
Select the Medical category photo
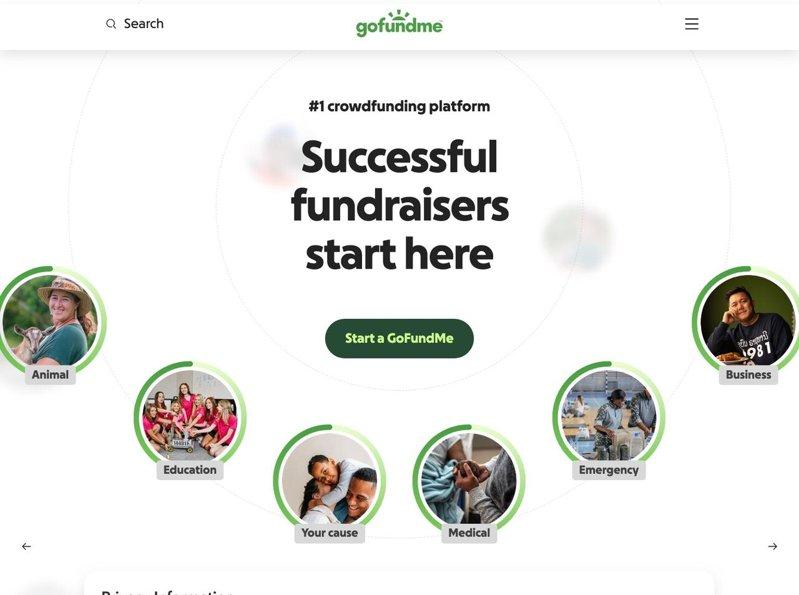point(469,479)
